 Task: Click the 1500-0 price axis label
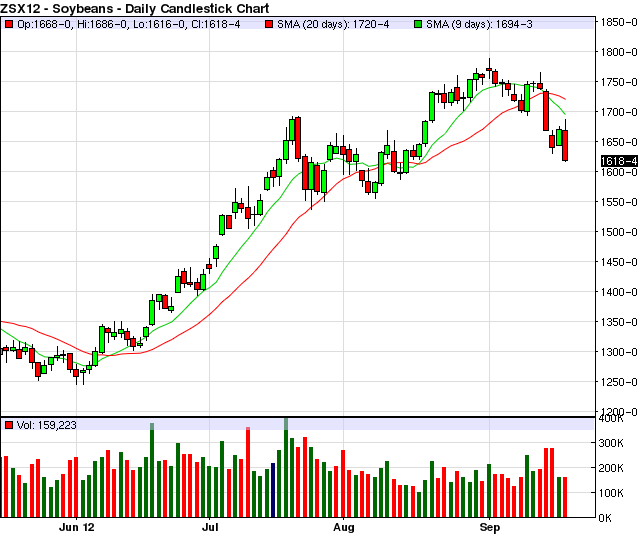coord(619,232)
